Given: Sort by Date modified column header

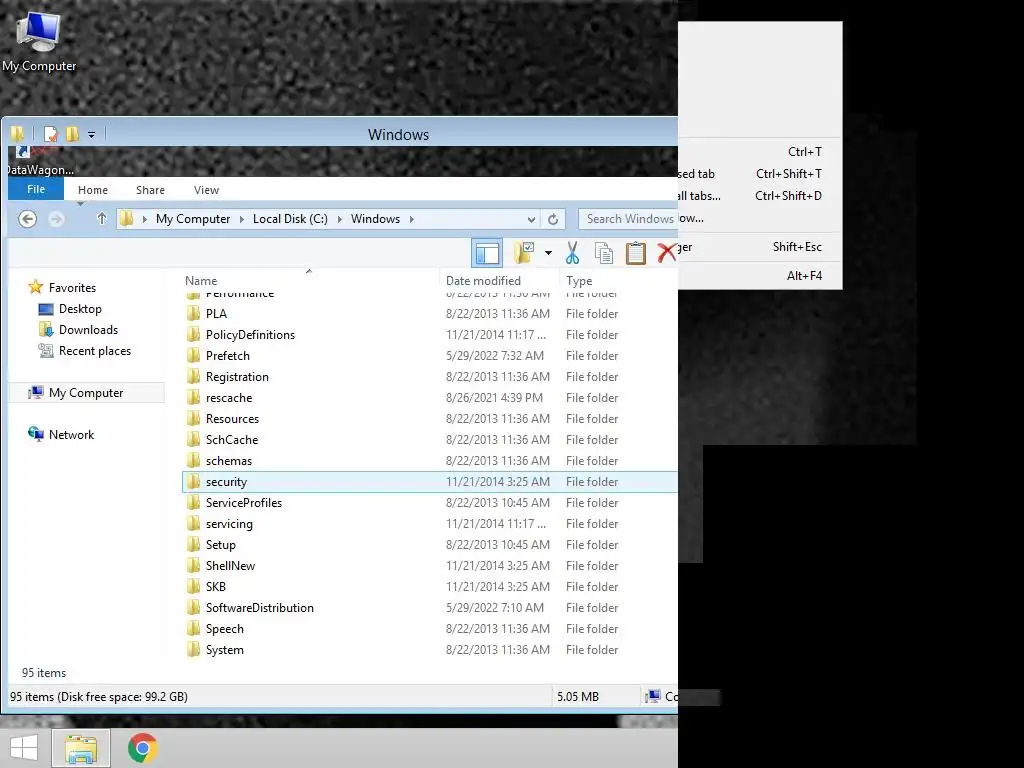Looking at the screenshot, I should pos(483,281).
